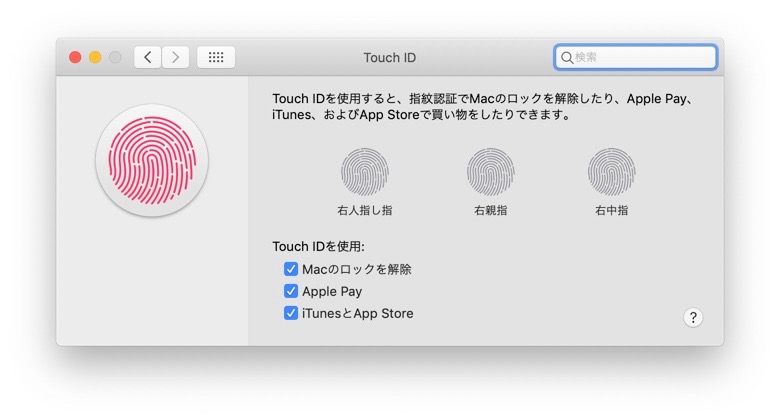Screen dimensions: 780x420
Task: Click the Touch ID window title
Action: coord(390,58)
